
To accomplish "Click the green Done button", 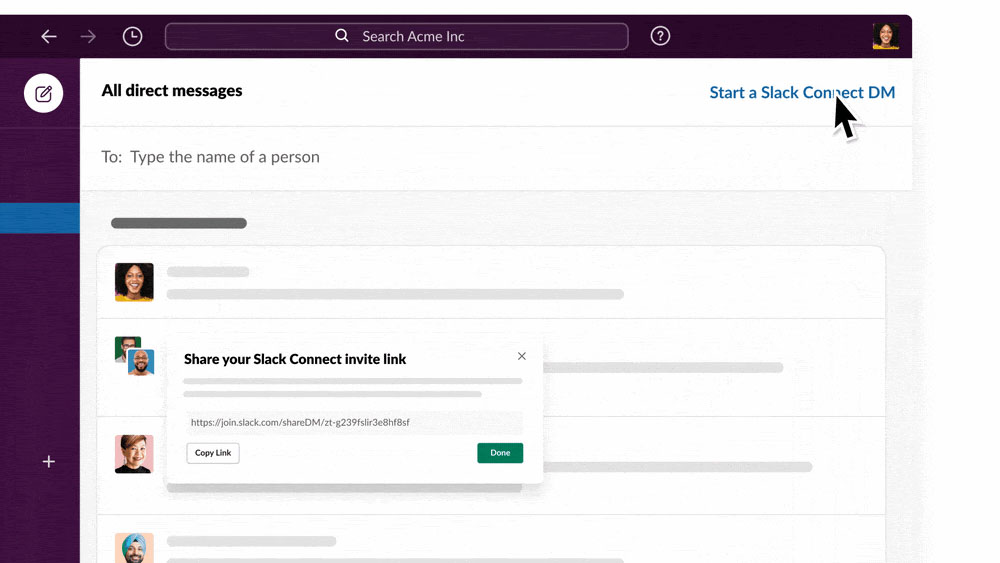I will click(500, 453).
